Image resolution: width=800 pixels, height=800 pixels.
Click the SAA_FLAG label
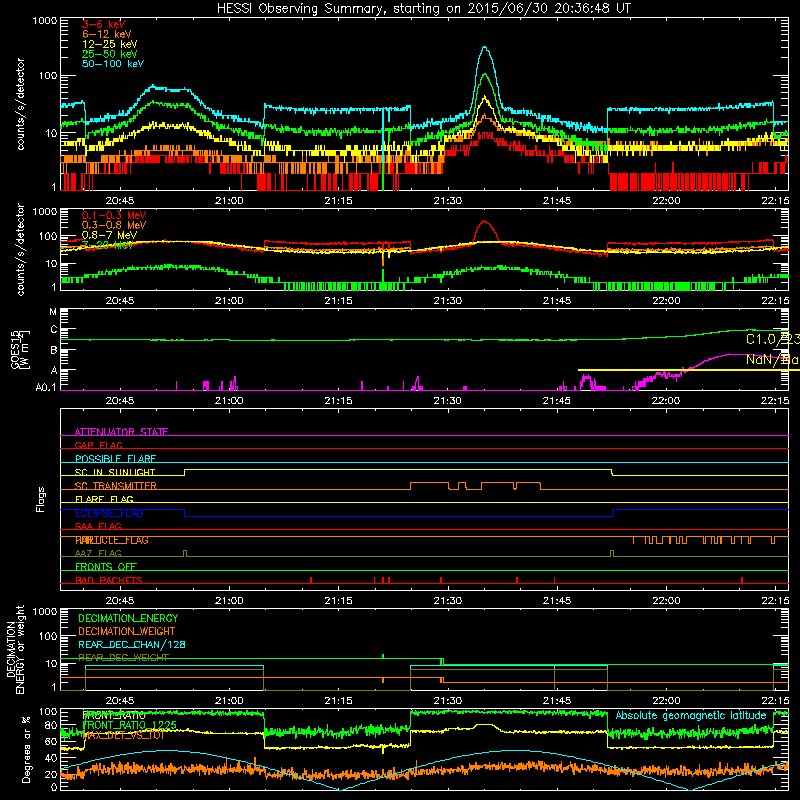point(98,526)
